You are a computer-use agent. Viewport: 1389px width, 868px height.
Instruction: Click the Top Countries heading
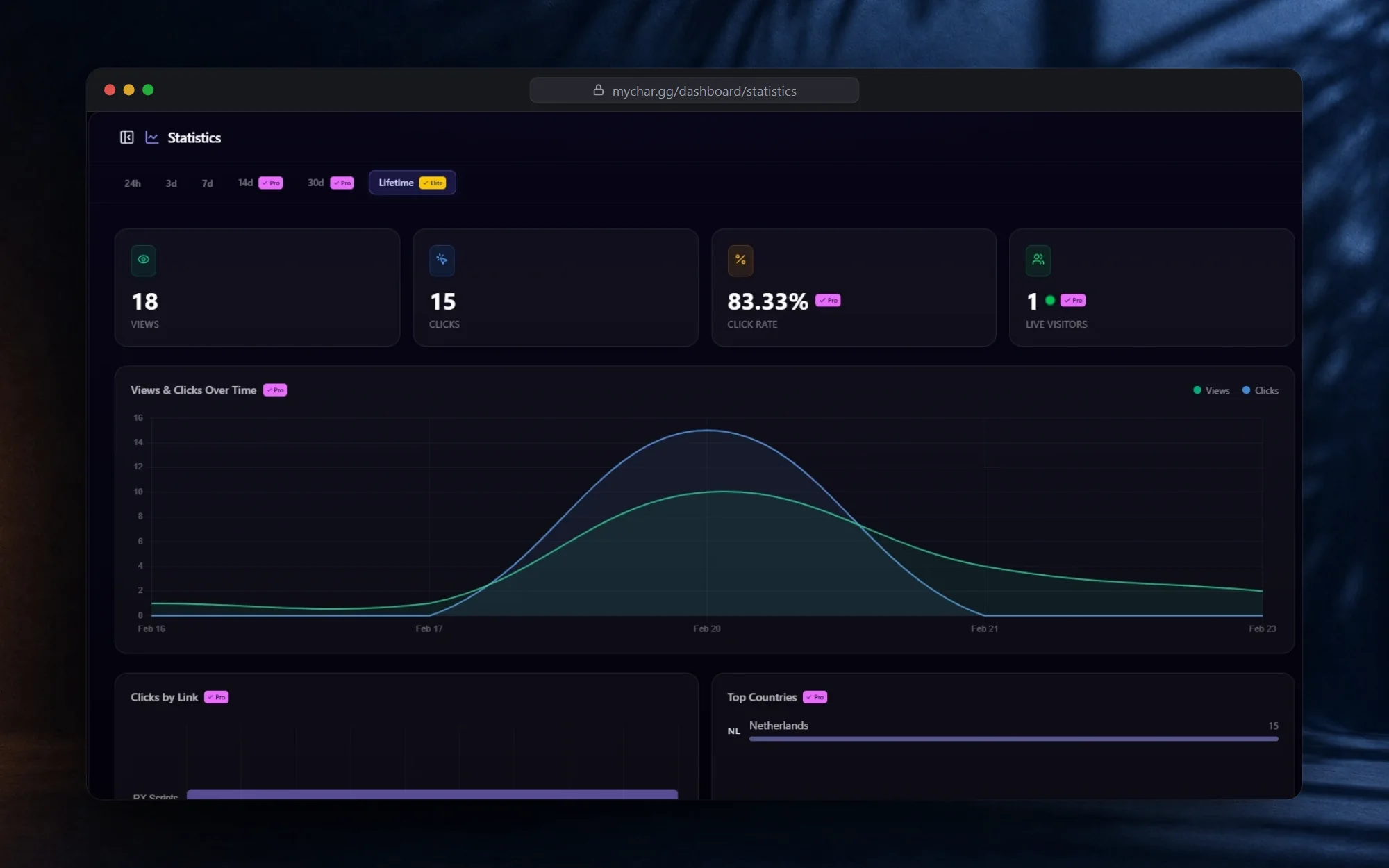[x=761, y=697]
